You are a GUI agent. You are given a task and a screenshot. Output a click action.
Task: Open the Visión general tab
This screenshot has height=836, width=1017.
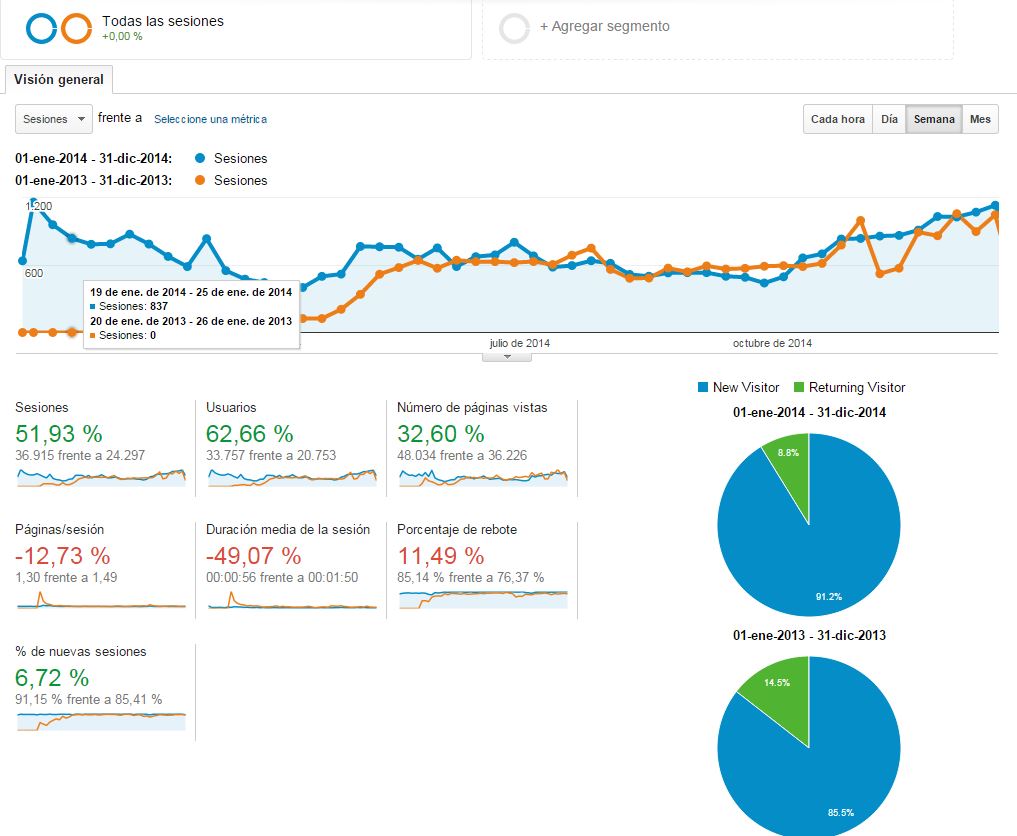pyautogui.click(x=59, y=80)
